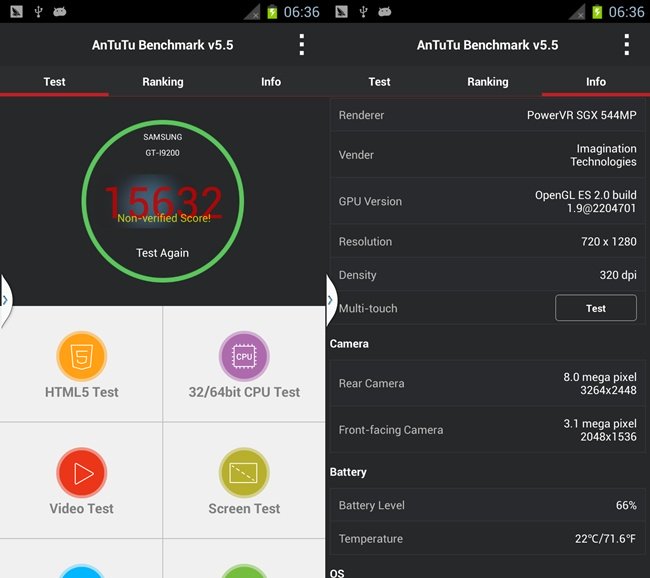Launch the green Screen Test icon
Image resolution: width=650 pixels, height=578 pixels.
pyautogui.click(x=244, y=473)
